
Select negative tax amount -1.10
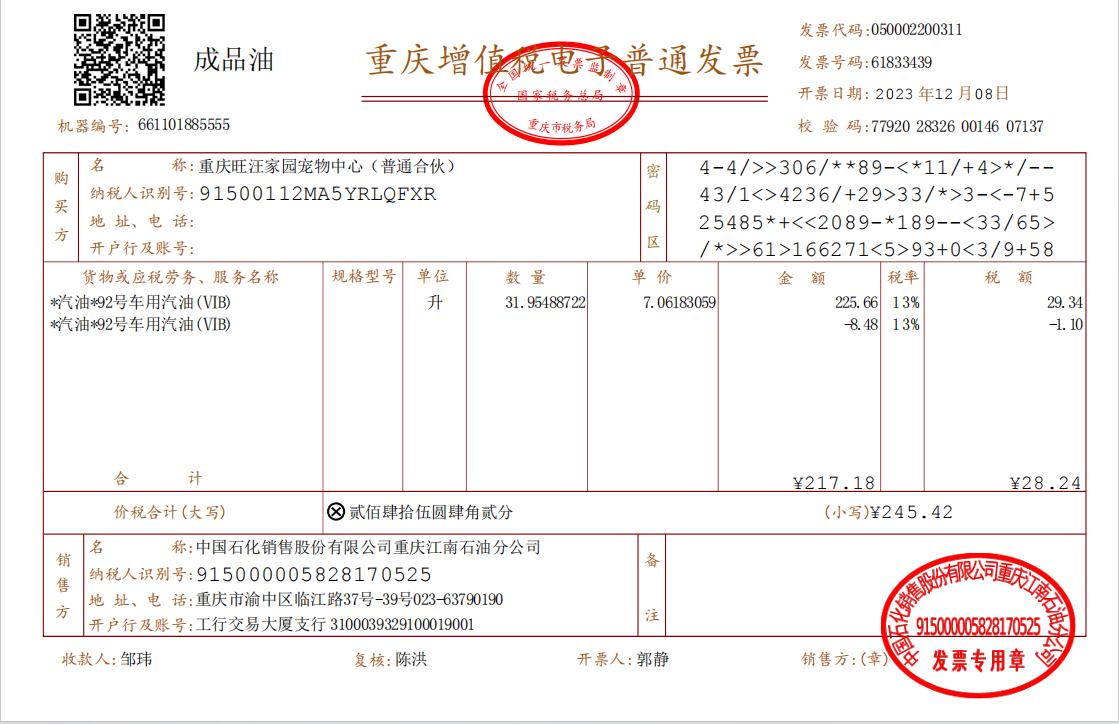click(x=1065, y=325)
